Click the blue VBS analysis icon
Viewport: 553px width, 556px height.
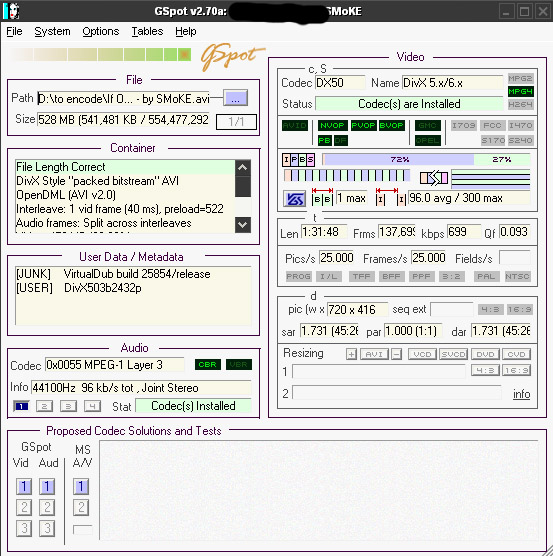(294, 199)
